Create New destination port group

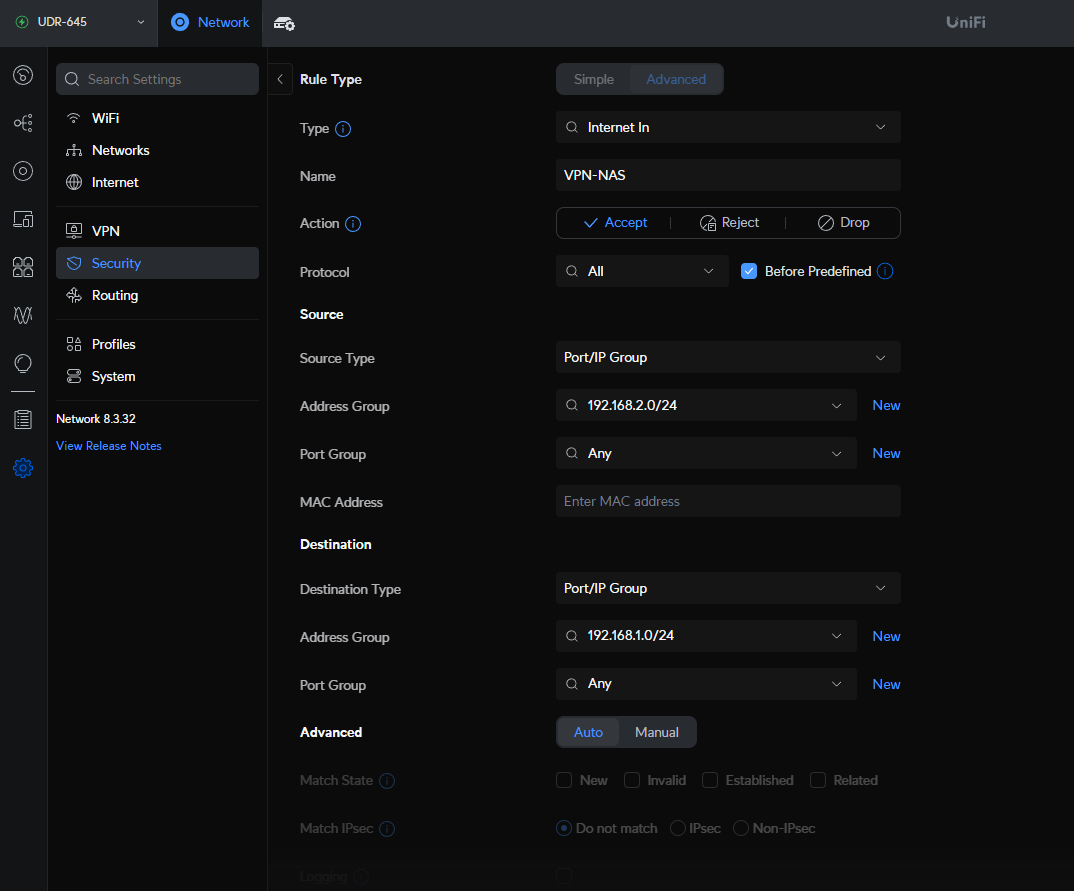(x=886, y=684)
